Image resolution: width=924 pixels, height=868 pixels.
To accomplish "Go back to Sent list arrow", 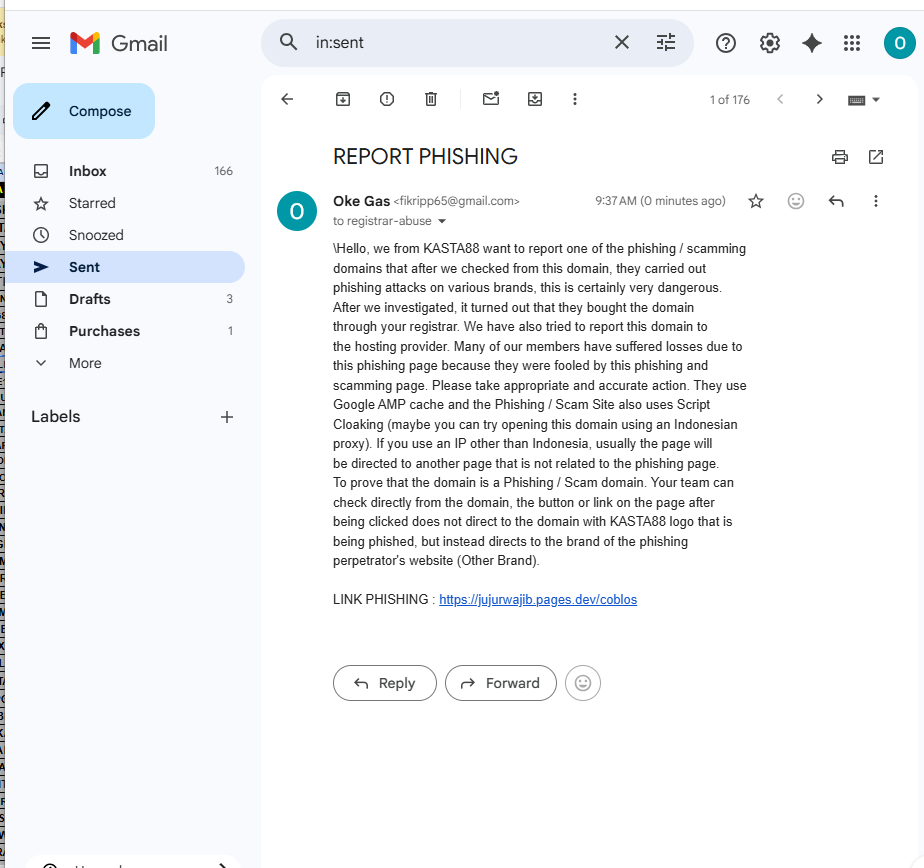I will 287,99.
